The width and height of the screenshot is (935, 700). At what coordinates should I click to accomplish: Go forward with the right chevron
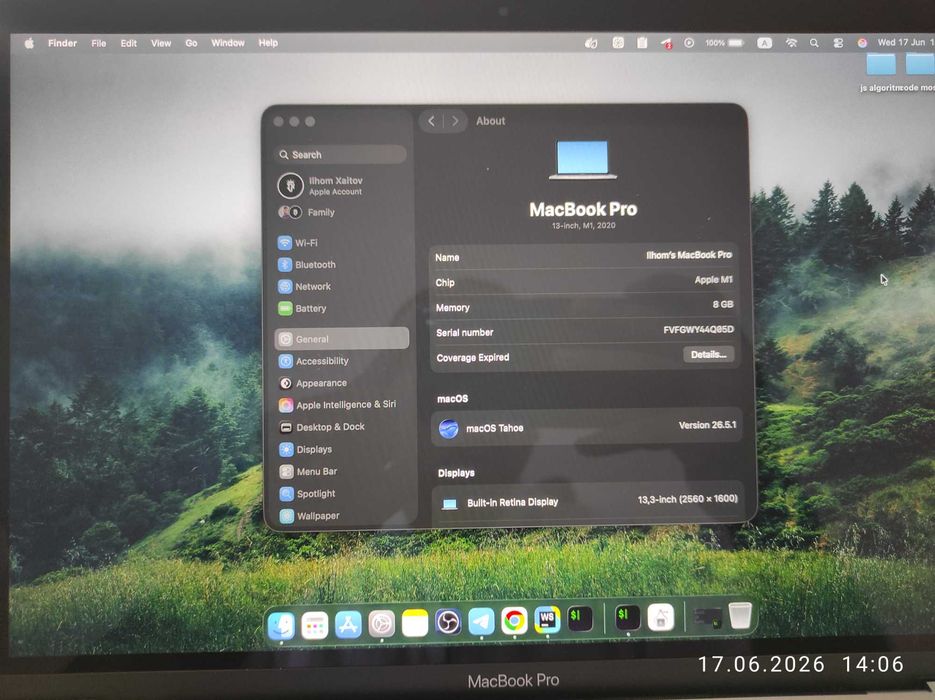pos(455,121)
